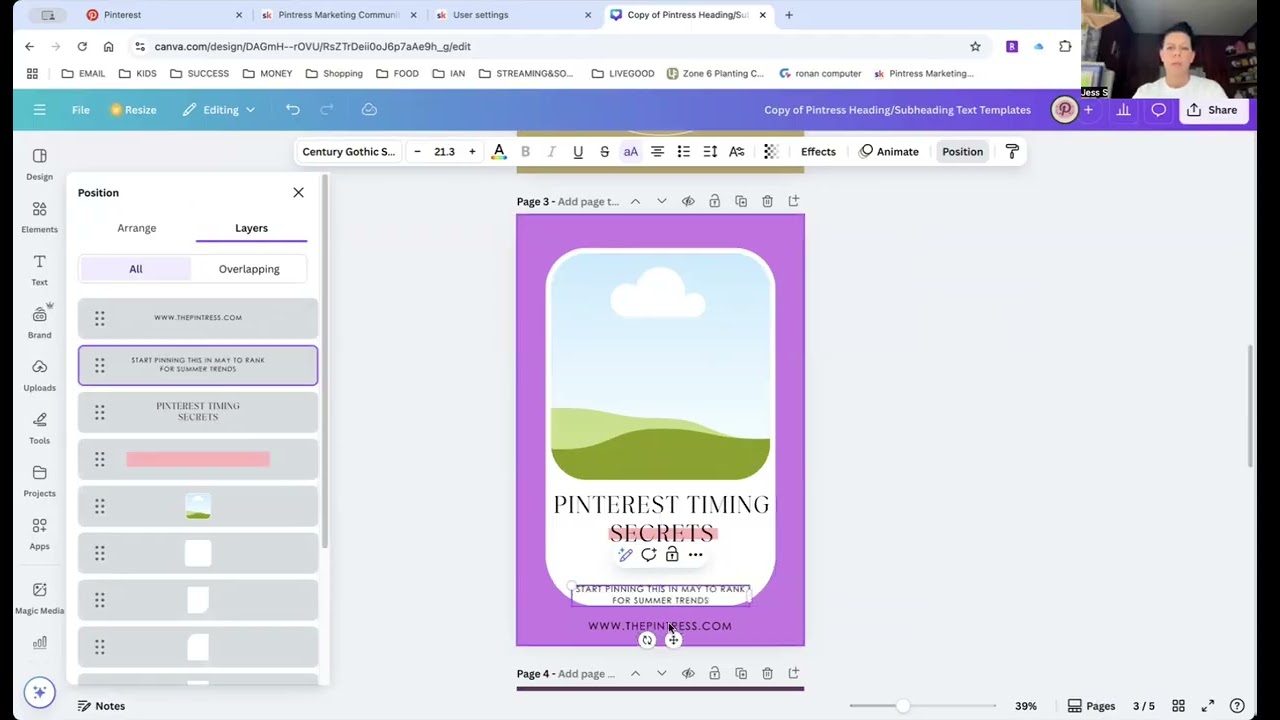
Task: Select the landscape image layer thumbnail
Action: tap(198, 506)
